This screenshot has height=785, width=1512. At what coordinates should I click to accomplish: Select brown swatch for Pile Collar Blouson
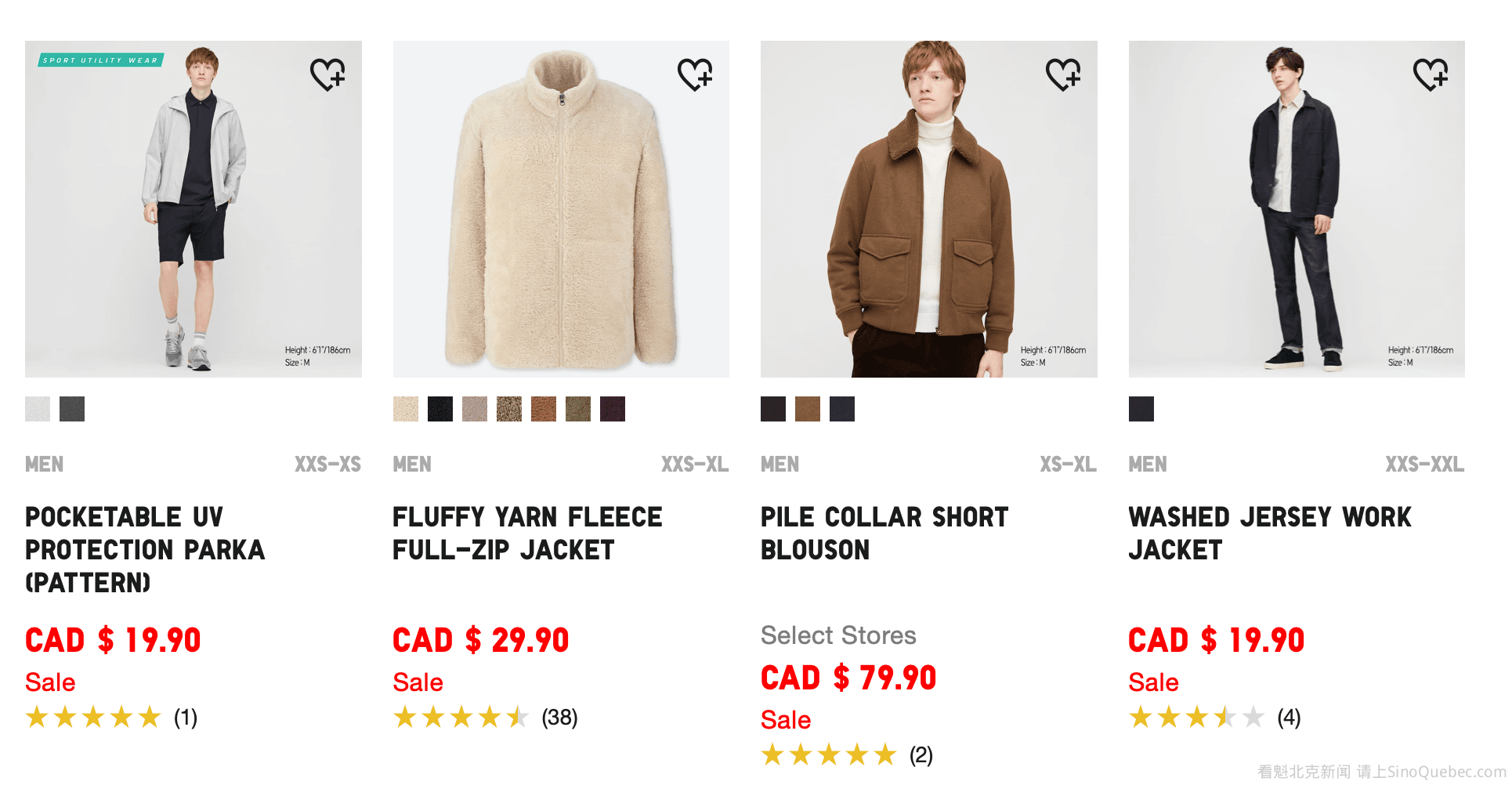coord(808,409)
